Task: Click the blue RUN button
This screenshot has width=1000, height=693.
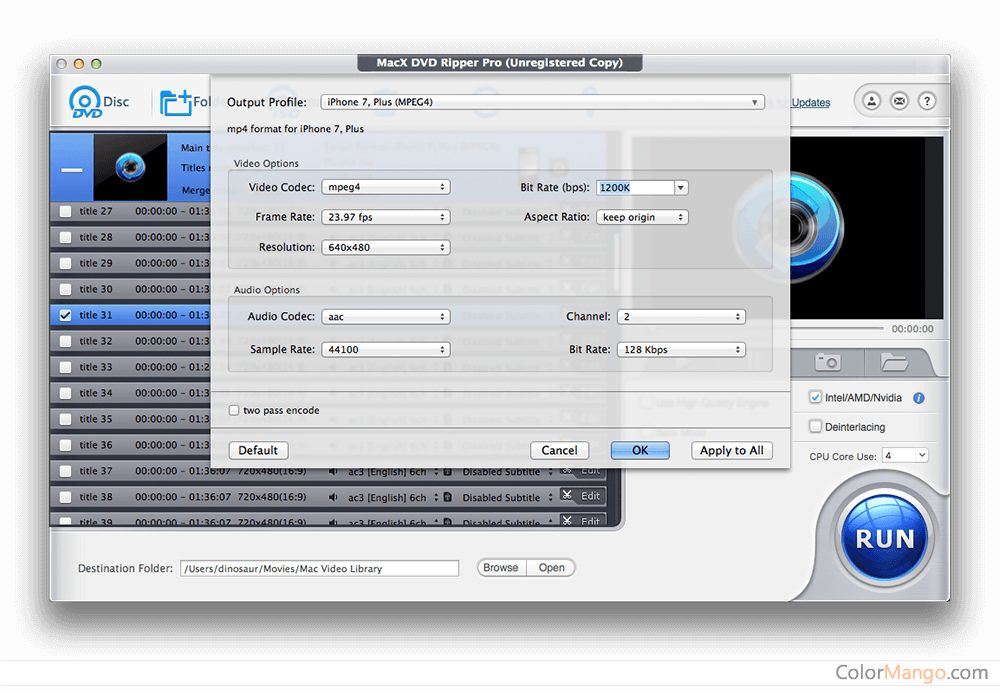Action: [885, 539]
